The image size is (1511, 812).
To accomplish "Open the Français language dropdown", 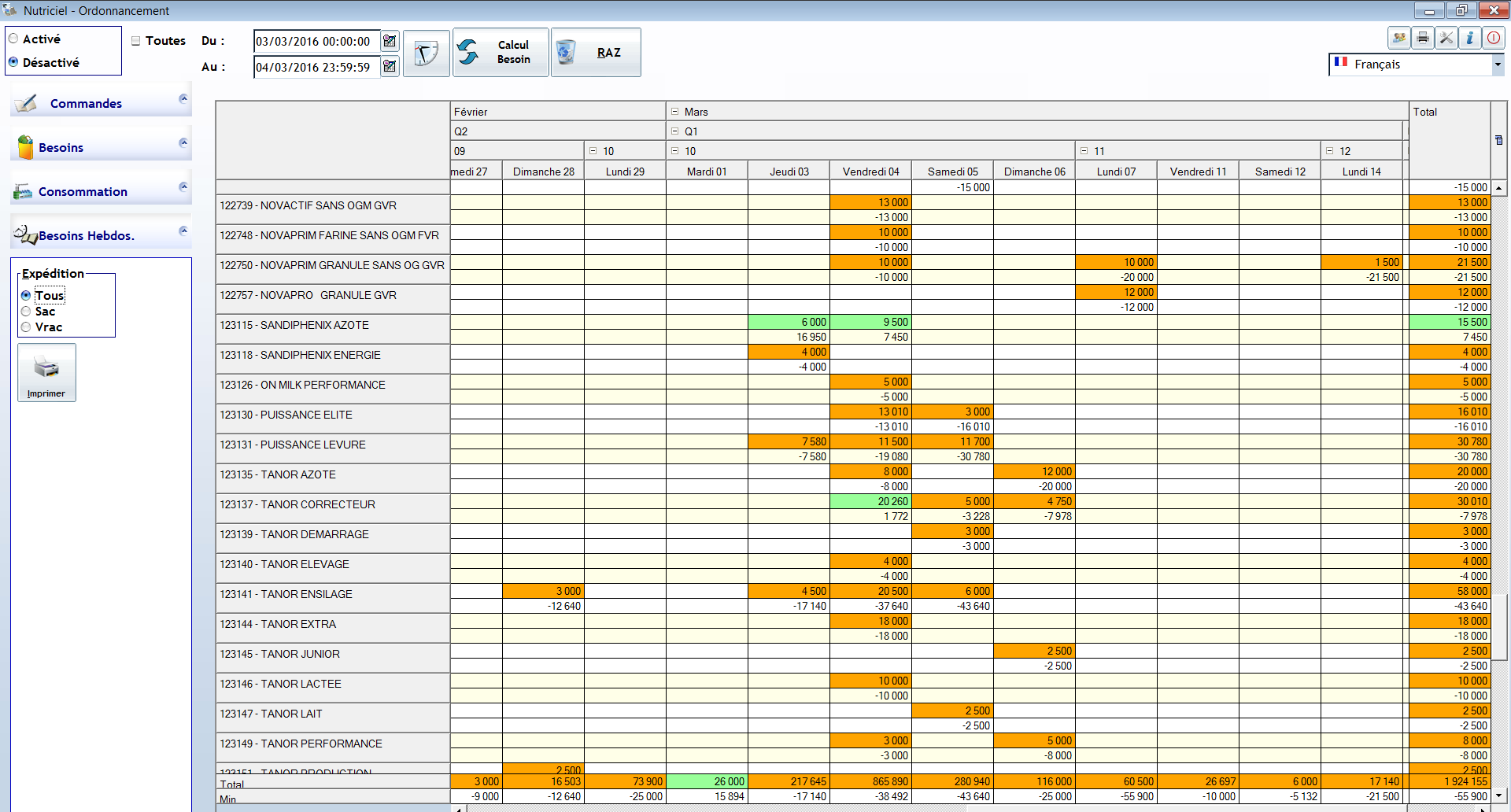I will click(x=1498, y=65).
